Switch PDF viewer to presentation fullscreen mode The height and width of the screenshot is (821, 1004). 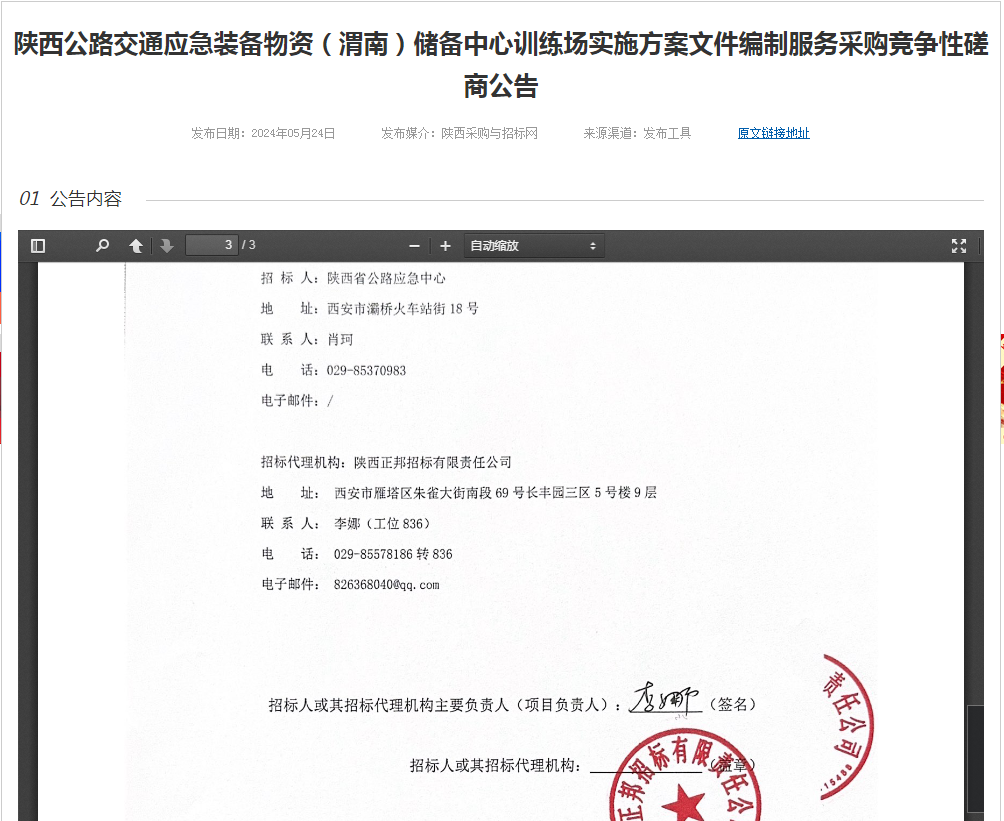click(959, 246)
